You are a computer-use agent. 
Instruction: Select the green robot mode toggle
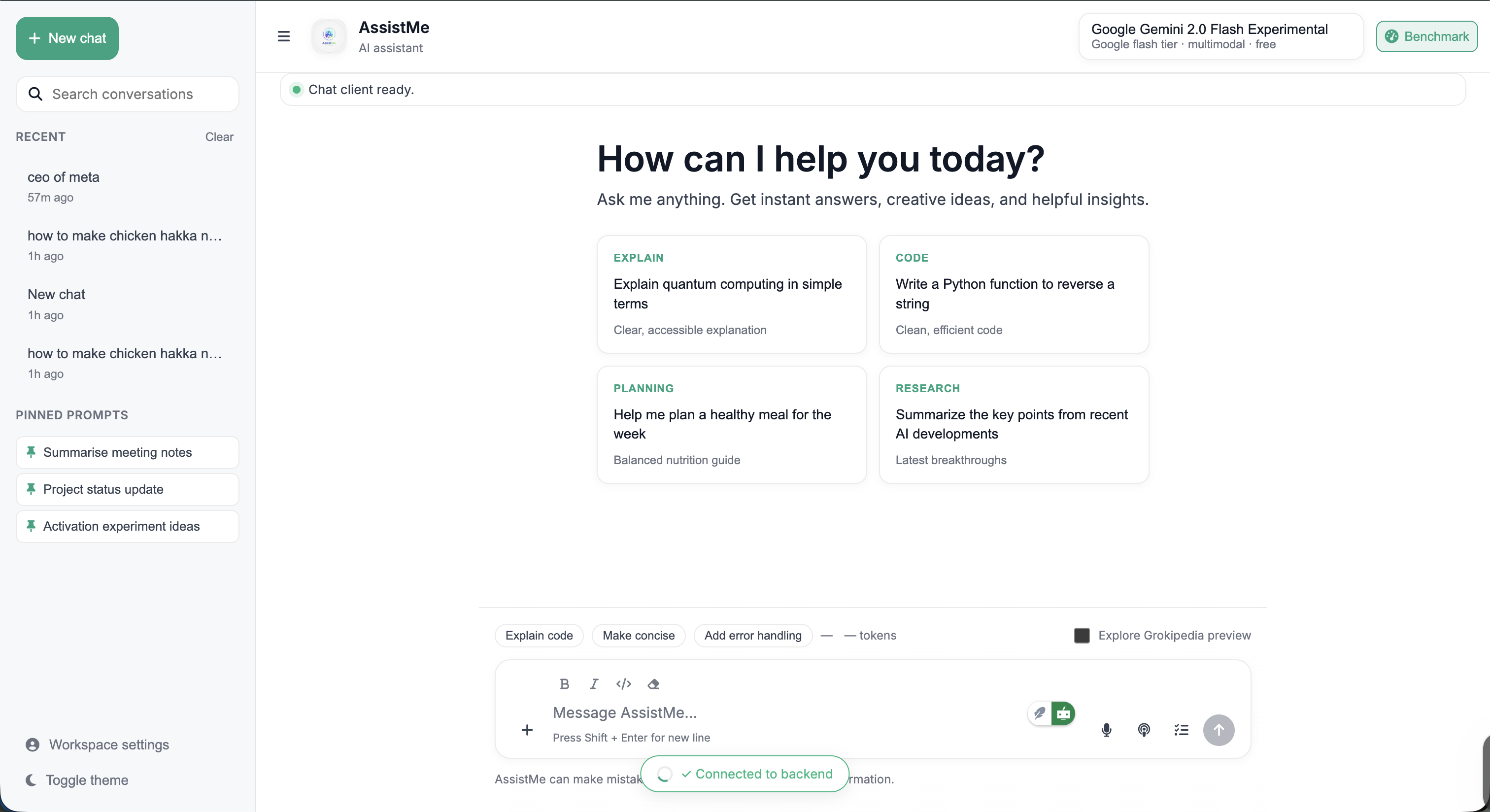click(x=1063, y=713)
